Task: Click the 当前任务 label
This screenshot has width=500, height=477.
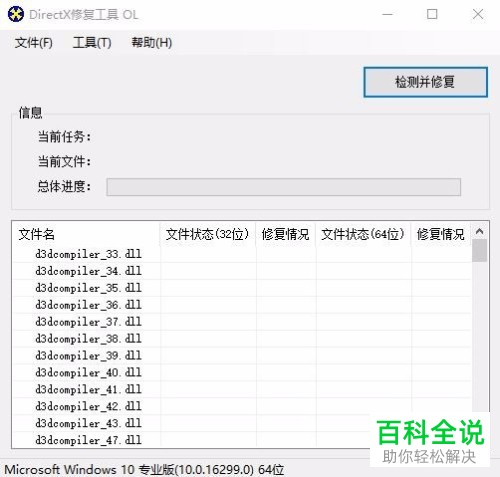Action: click(64, 137)
